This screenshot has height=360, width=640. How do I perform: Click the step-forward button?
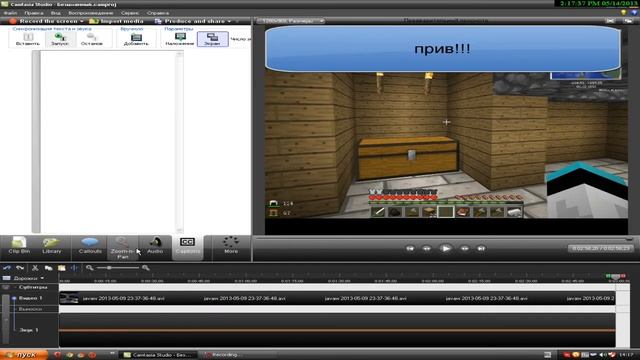(x=464, y=248)
